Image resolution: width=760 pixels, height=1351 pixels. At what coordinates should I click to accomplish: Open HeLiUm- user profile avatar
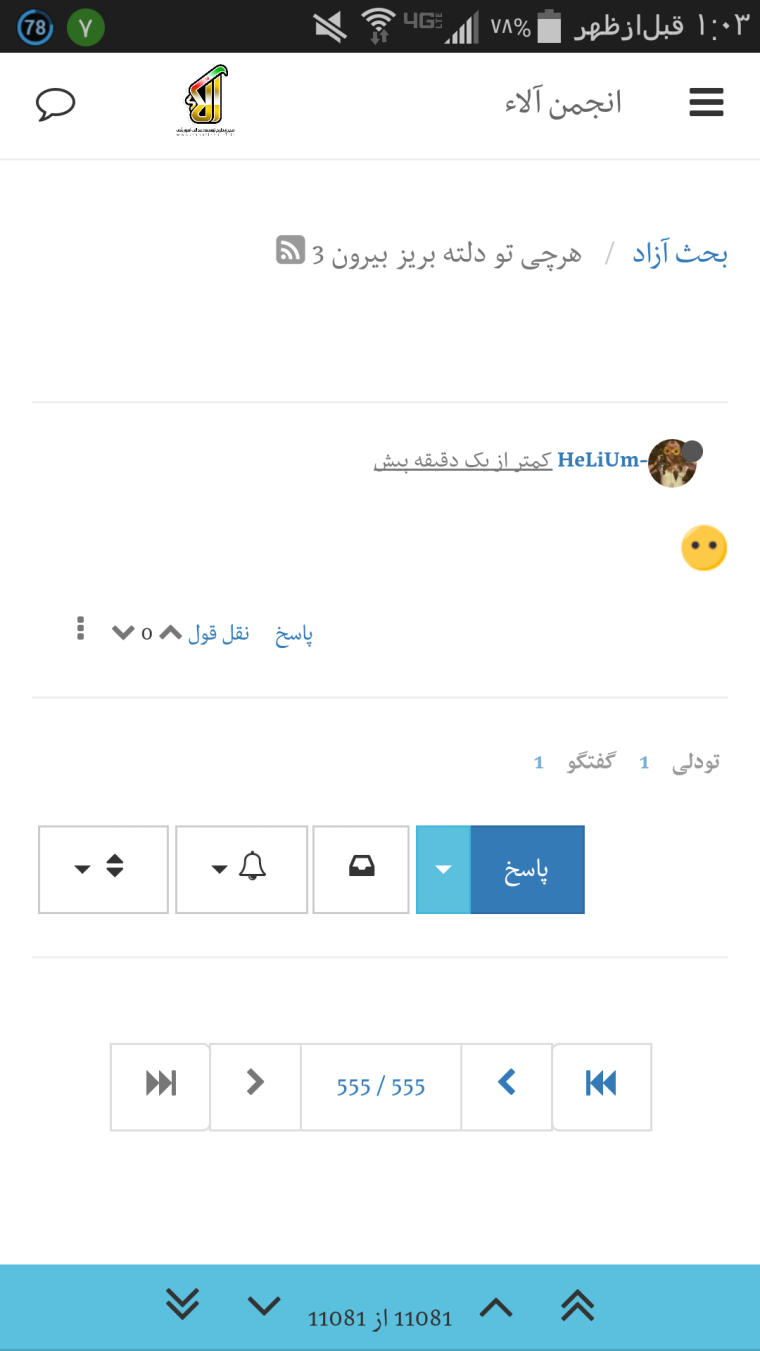coord(672,464)
